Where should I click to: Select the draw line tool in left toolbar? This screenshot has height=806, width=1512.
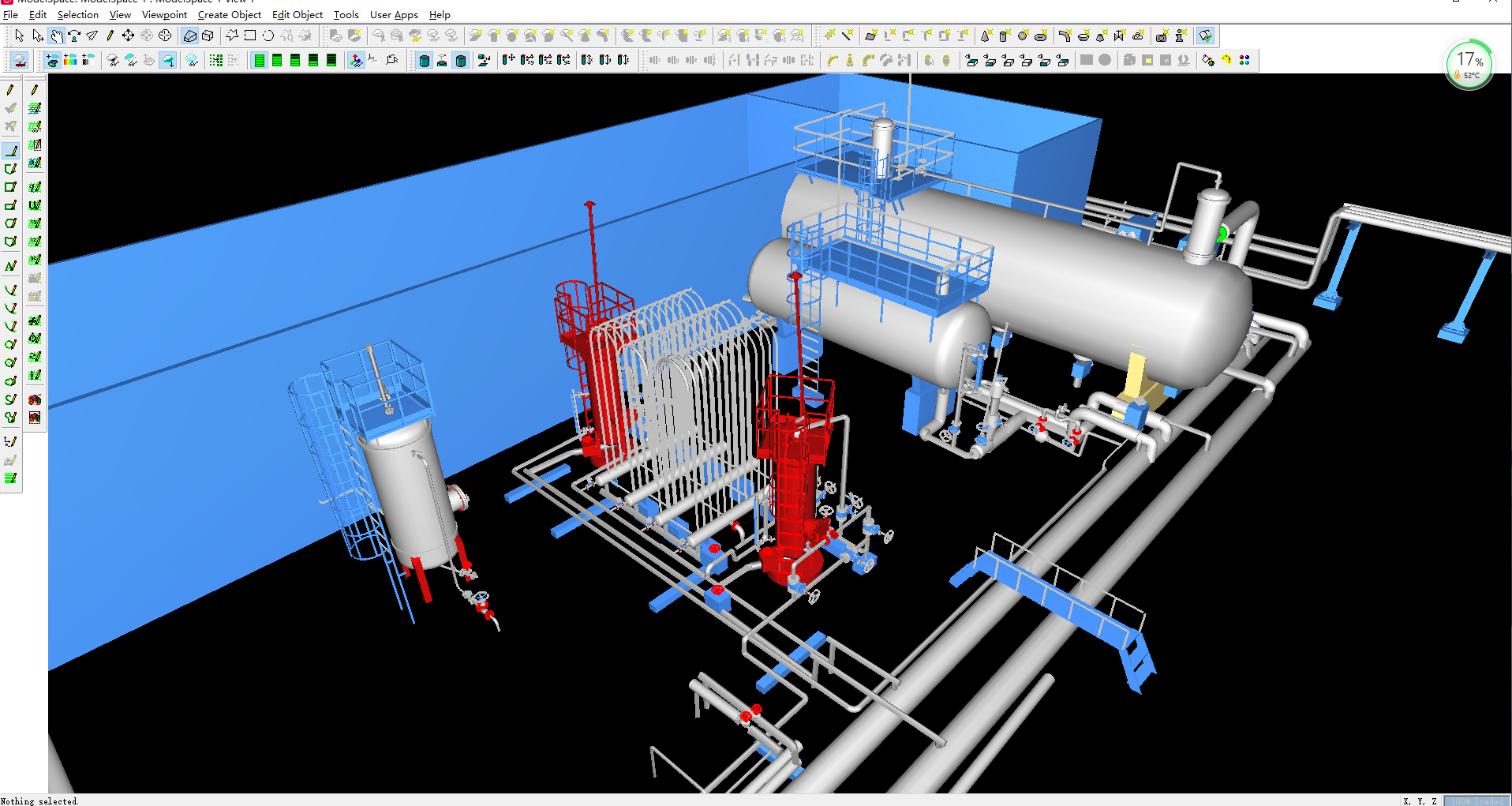(x=10, y=150)
